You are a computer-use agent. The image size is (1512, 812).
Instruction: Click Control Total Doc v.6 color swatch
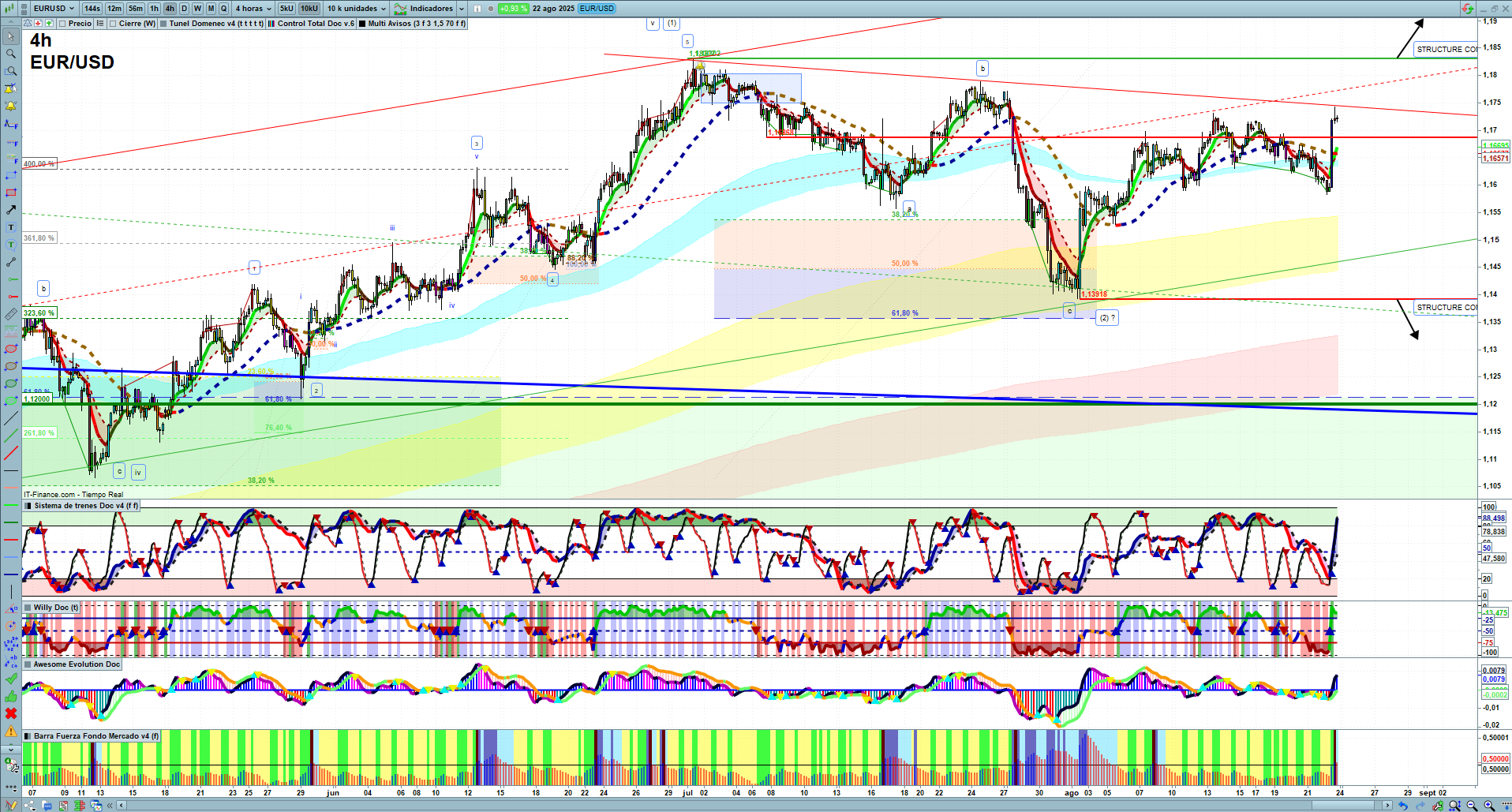point(271,24)
